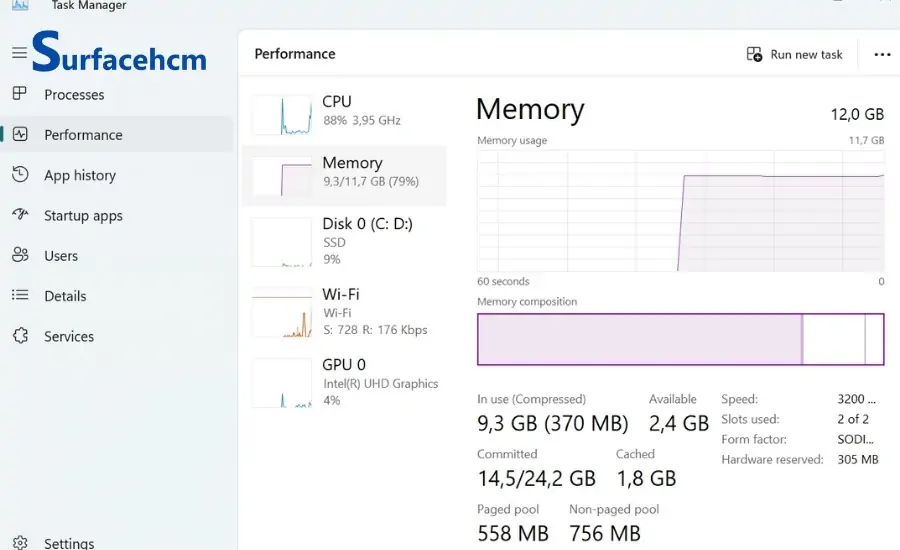Click the Processes sidebar icon
The image size is (900, 550).
pos(20,94)
